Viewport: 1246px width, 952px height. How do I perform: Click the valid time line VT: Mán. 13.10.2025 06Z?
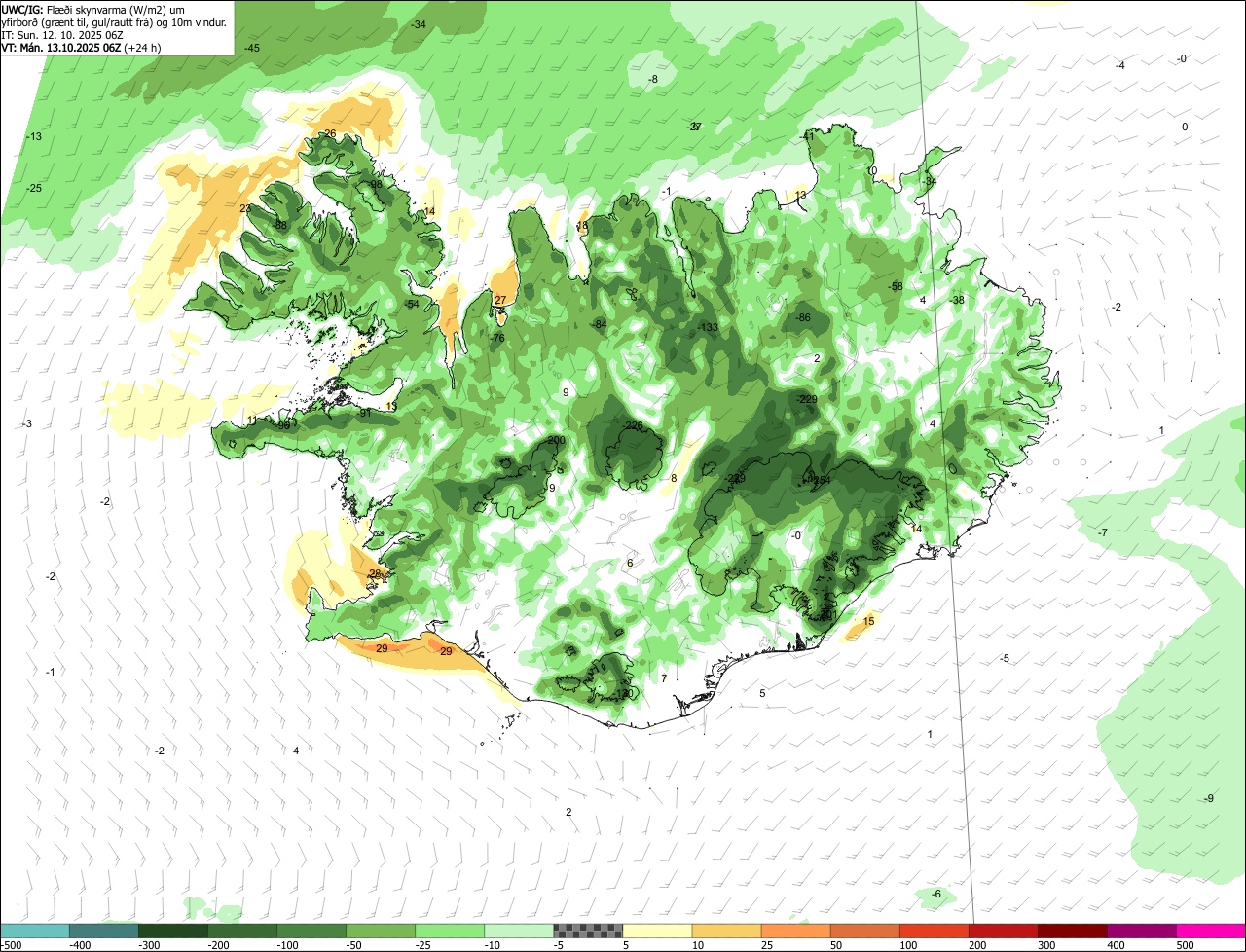pyautogui.click(x=81, y=47)
